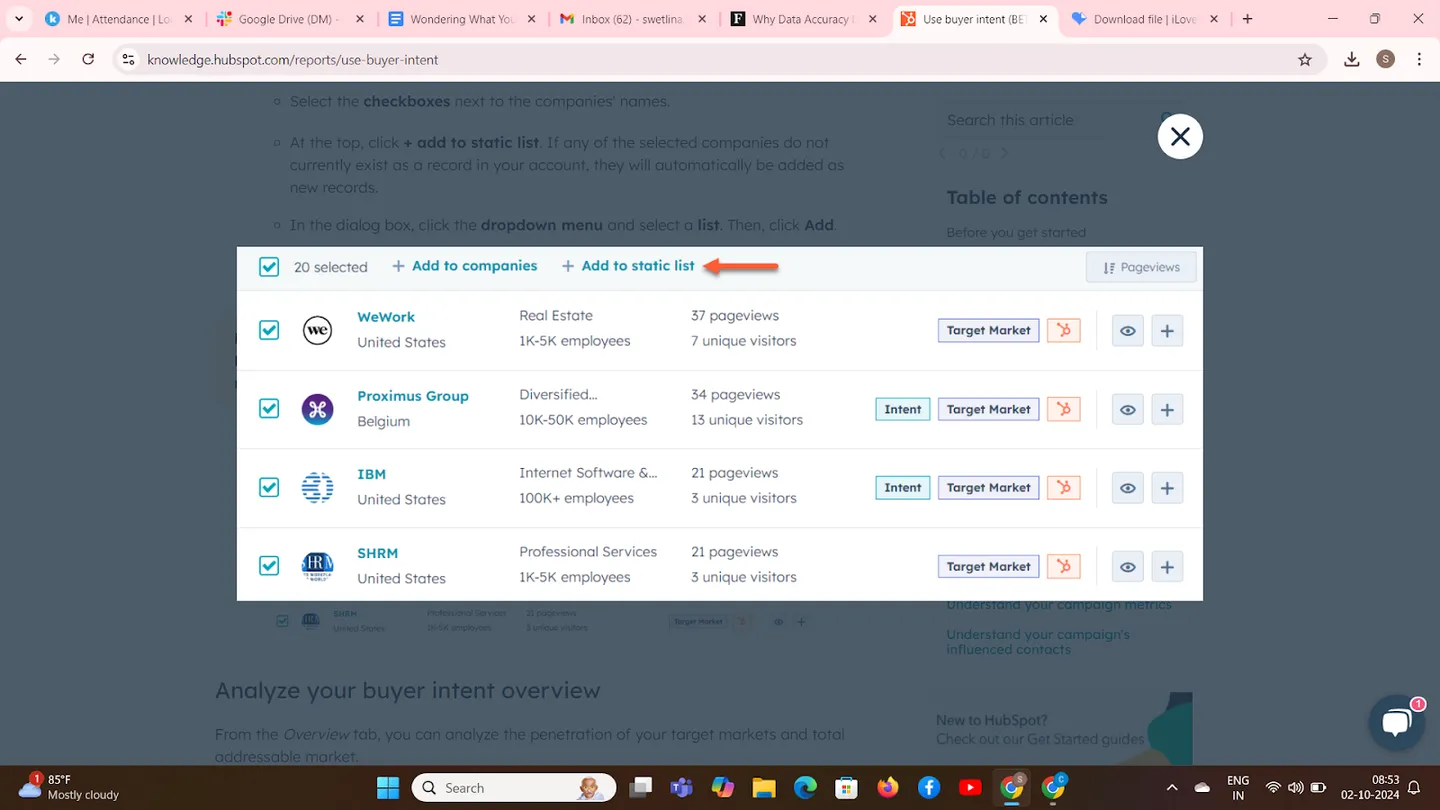Close the enlarged image overlay
Image resolution: width=1440 pixels, height=810 pixels.
pyautogui.click(x=1180, y=137)
